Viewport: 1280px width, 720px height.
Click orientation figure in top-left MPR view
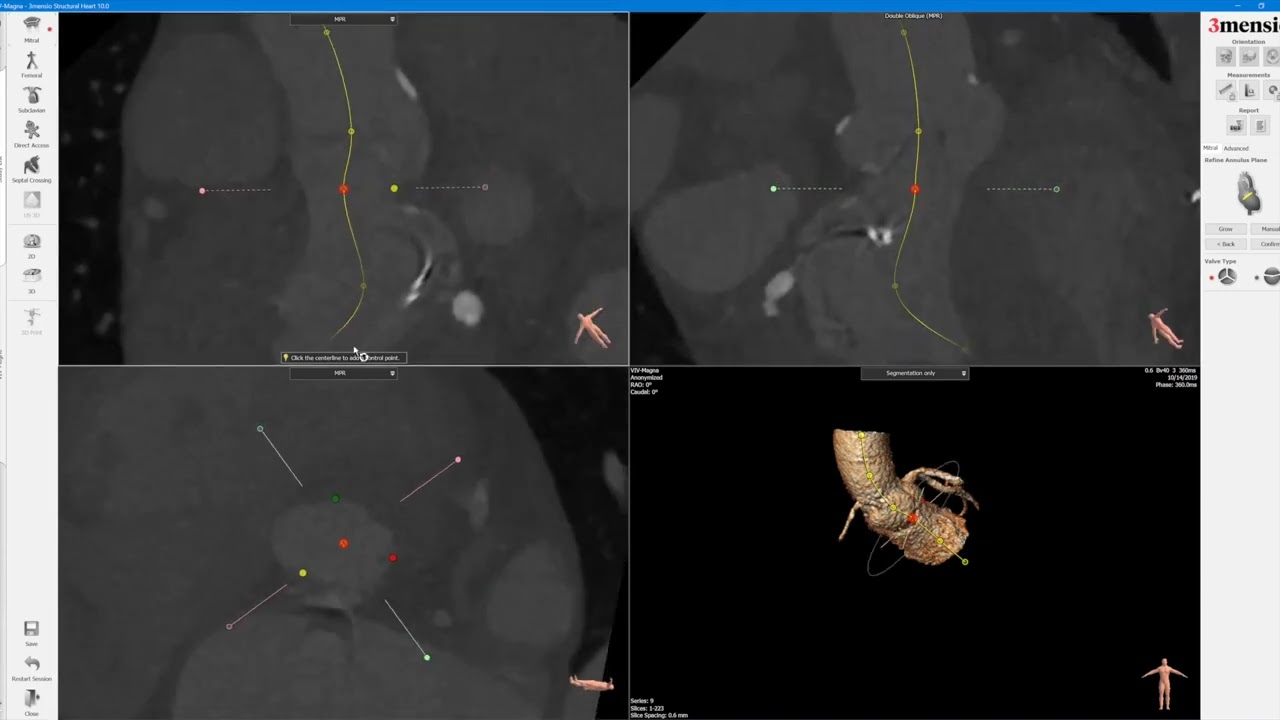click(593, 327)
